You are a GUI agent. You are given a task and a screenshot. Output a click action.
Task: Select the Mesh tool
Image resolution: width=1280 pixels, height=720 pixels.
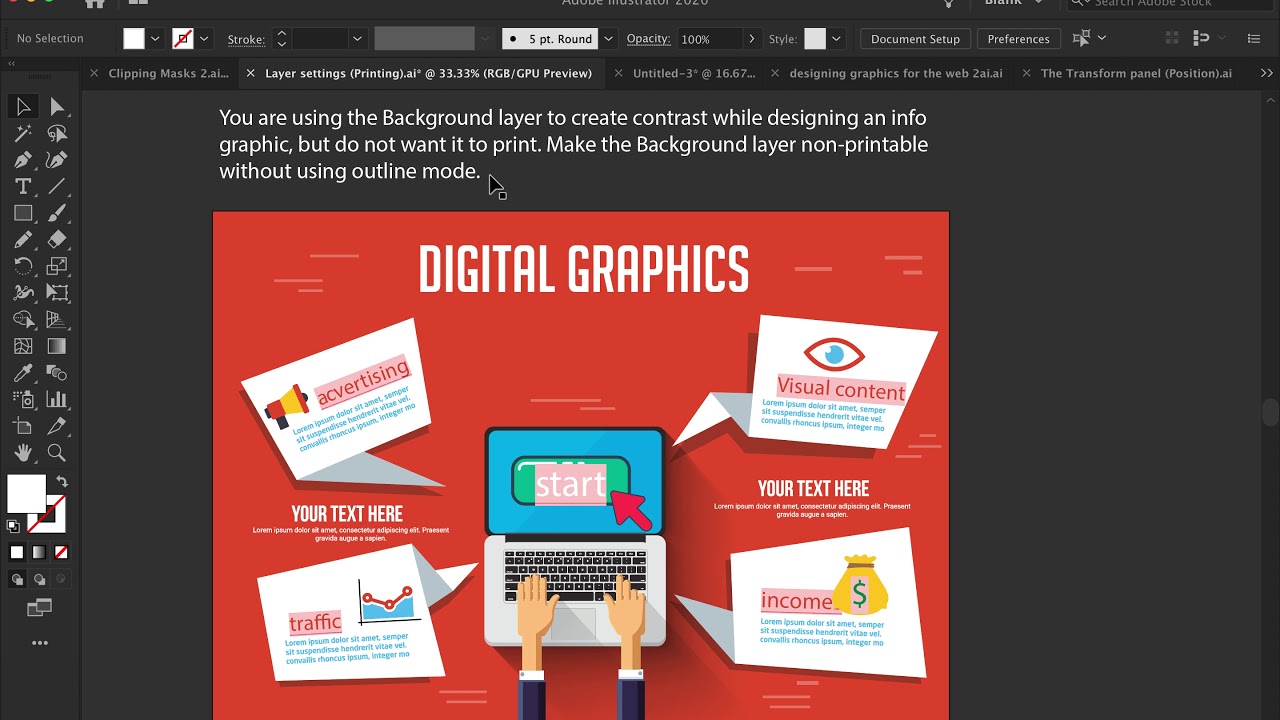pyautogui.click(x=23, y=347)
